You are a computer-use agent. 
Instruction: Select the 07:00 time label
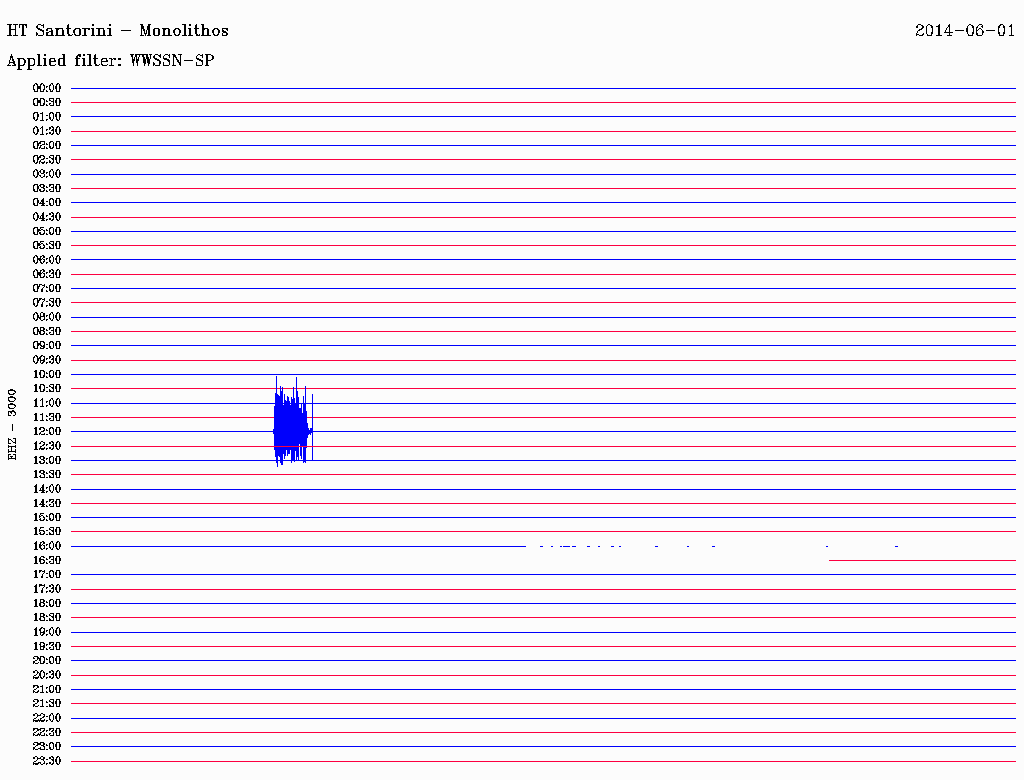pyautogui.click(x=47, y=289)
